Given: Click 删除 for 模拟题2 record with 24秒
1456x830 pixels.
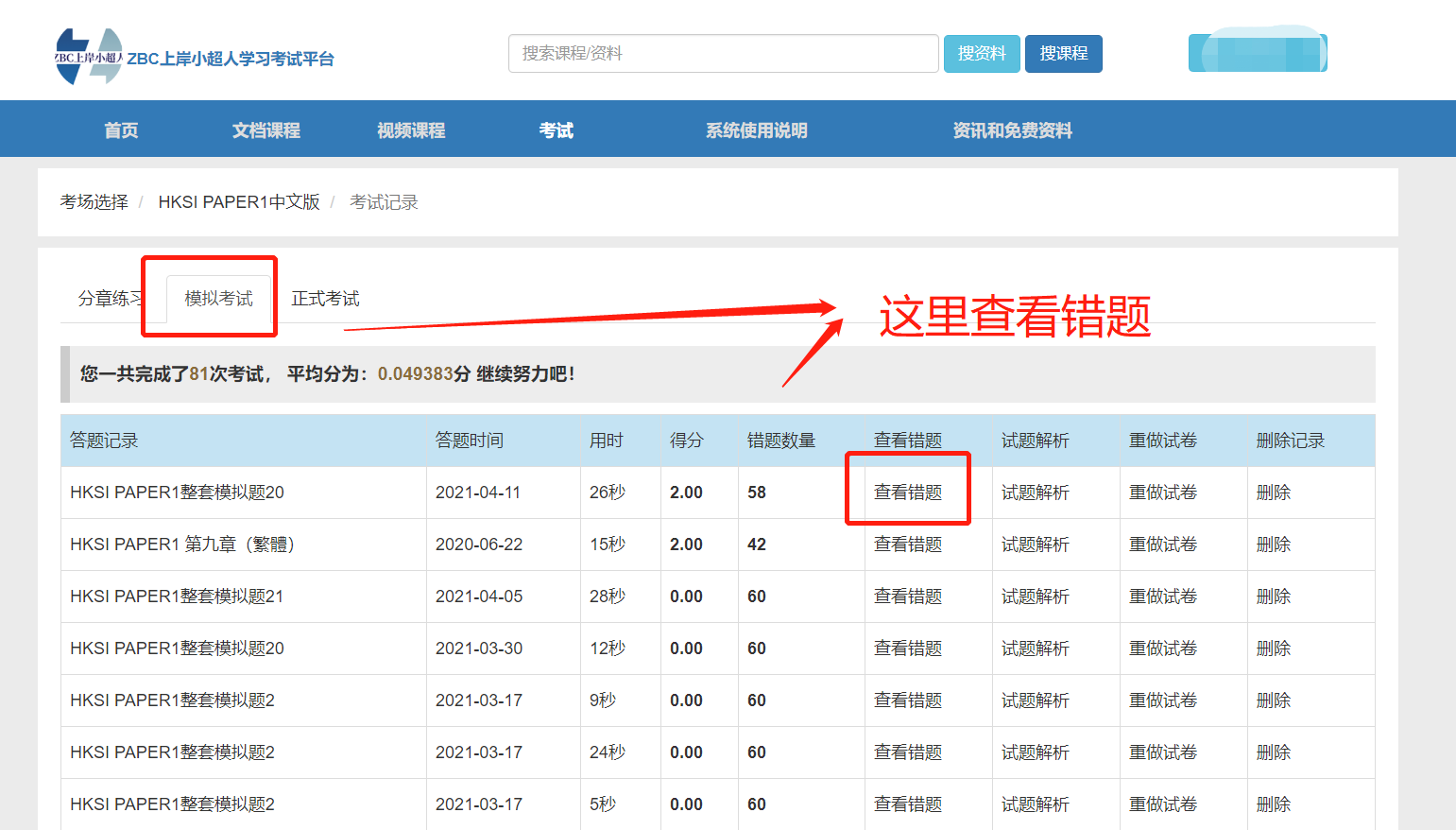Looking at the screenshot, I should pos(1274,752).
